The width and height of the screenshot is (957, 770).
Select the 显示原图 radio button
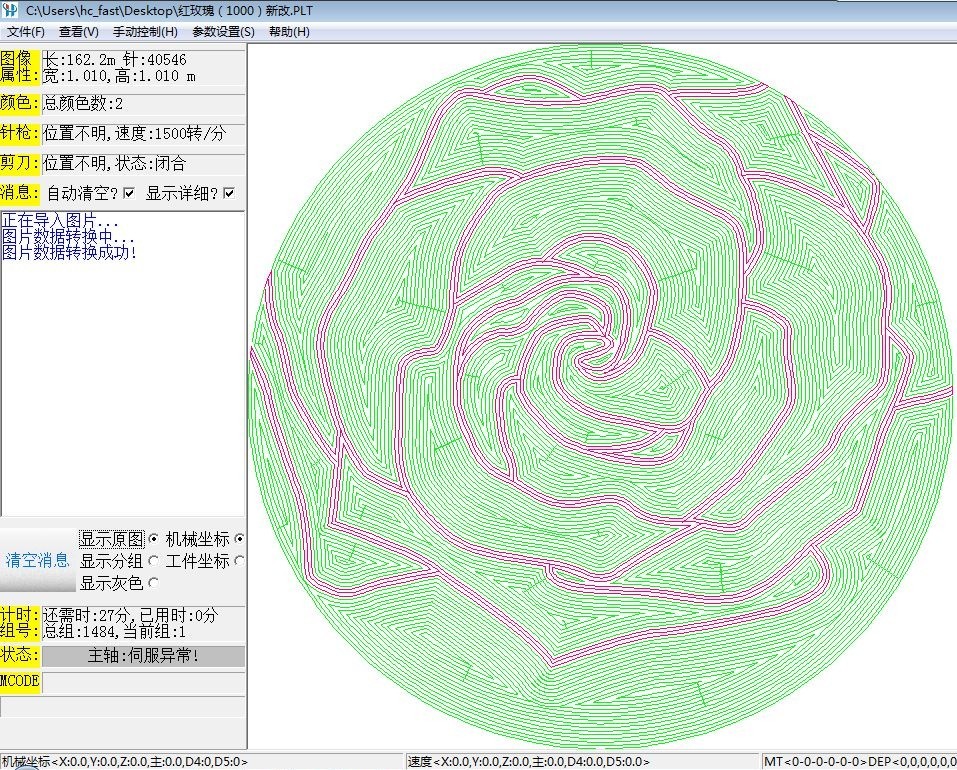coord(153,539)
